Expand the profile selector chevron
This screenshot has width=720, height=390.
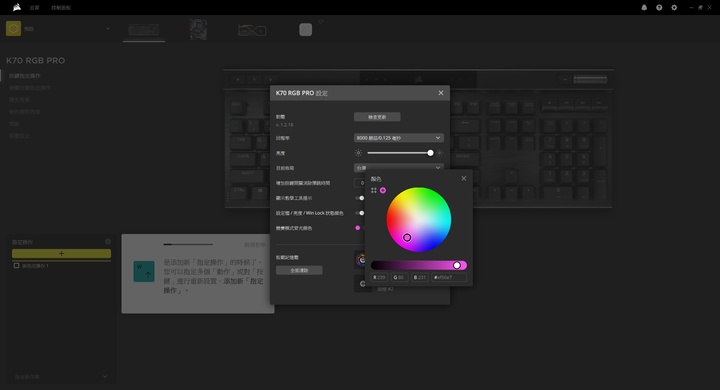click(108, 28)
